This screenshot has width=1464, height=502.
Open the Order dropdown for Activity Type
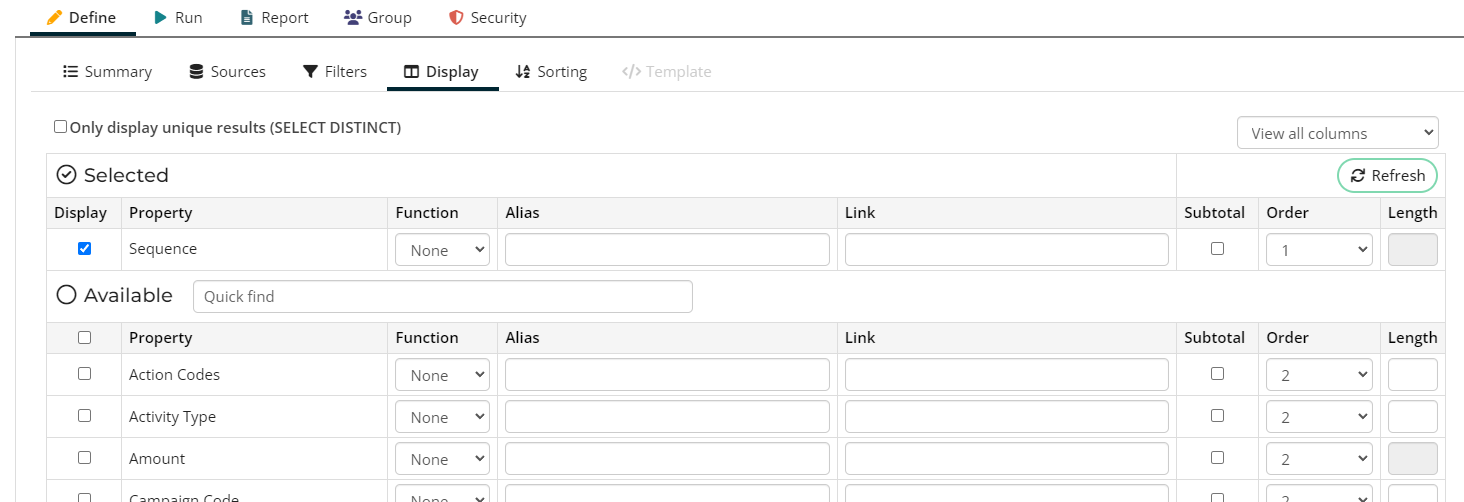coord(1318,417)
